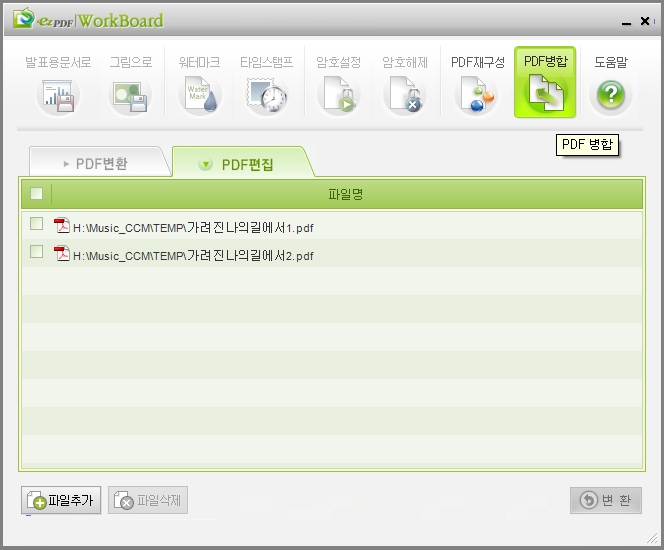664x550 pixels.
Task: Click the ezPDF WorkBoard logo
Action: [88, 19]
